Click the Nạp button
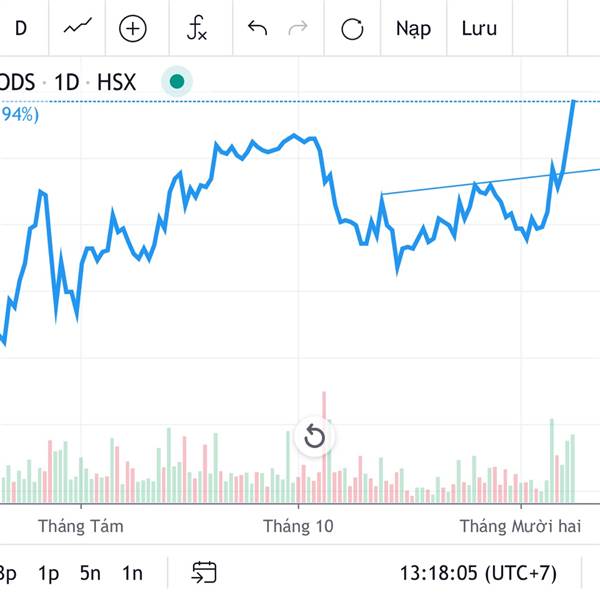This screenshot has width=600, height=600. pyautogui.click(x=413, y=28)
